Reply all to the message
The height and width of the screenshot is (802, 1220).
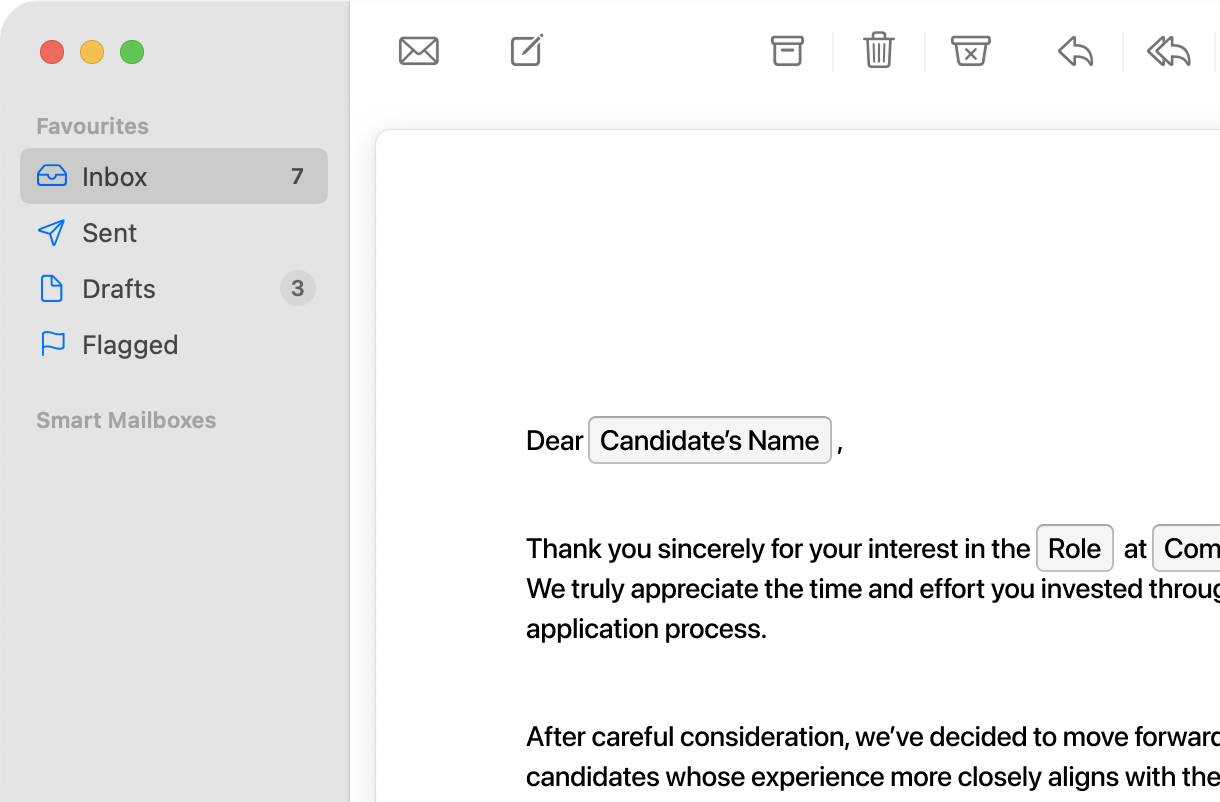point(1168,51)
